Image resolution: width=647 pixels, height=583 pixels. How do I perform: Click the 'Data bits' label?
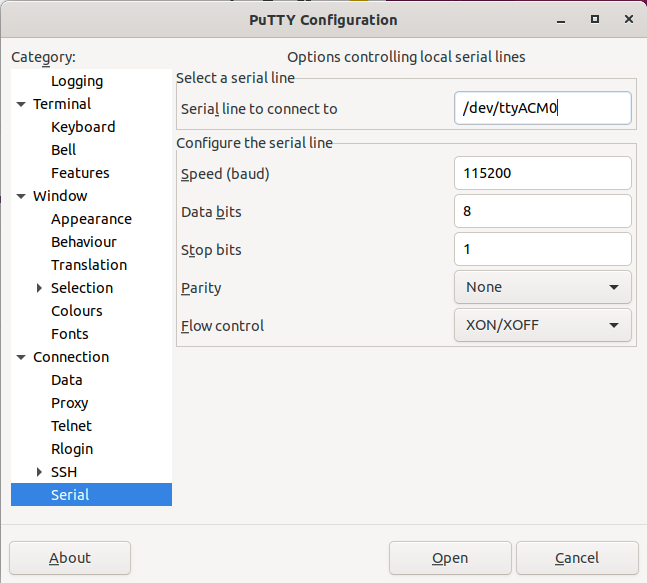click(211, 212)
